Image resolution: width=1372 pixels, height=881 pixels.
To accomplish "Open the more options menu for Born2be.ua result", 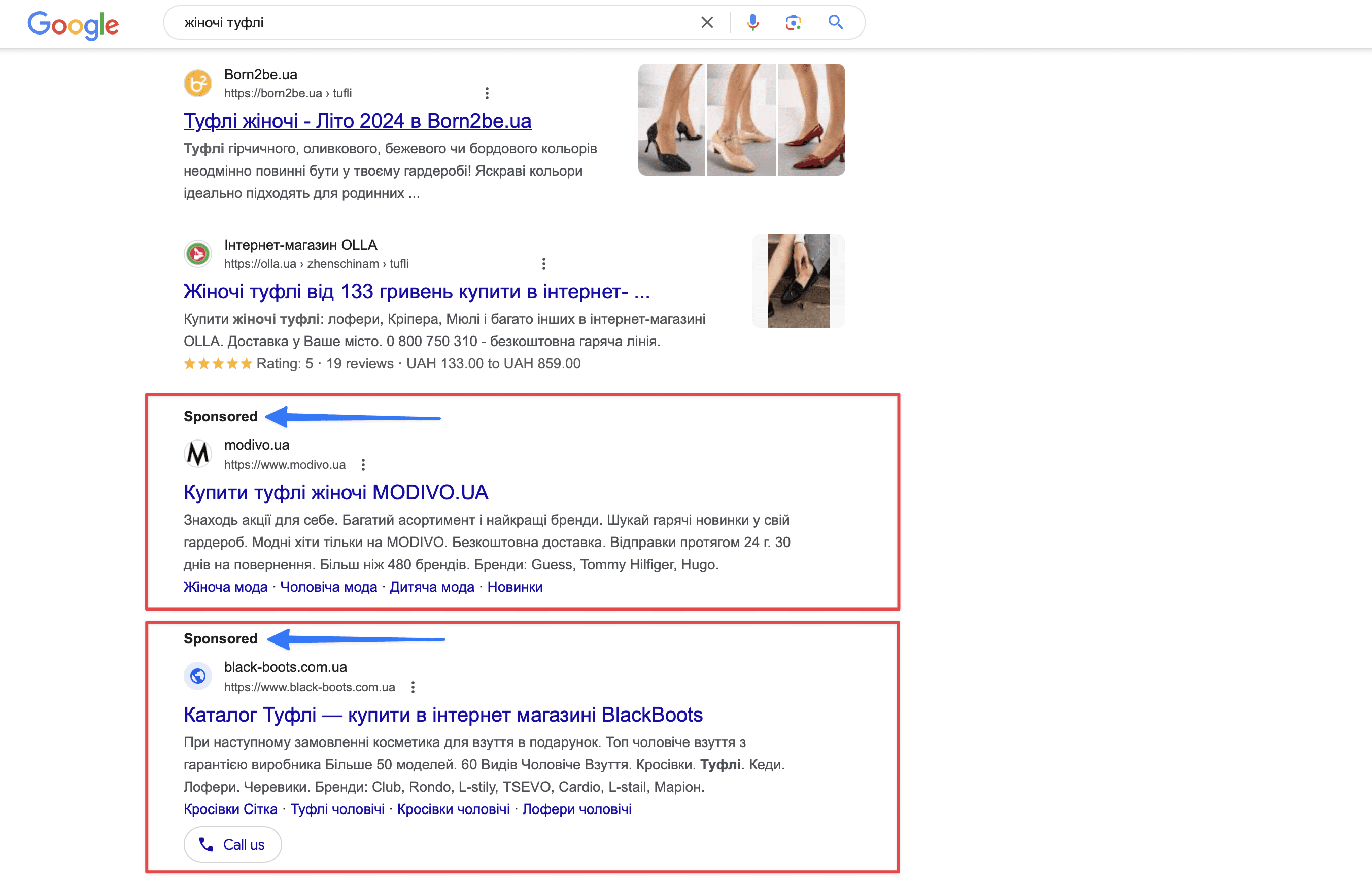I will [487, 93].
